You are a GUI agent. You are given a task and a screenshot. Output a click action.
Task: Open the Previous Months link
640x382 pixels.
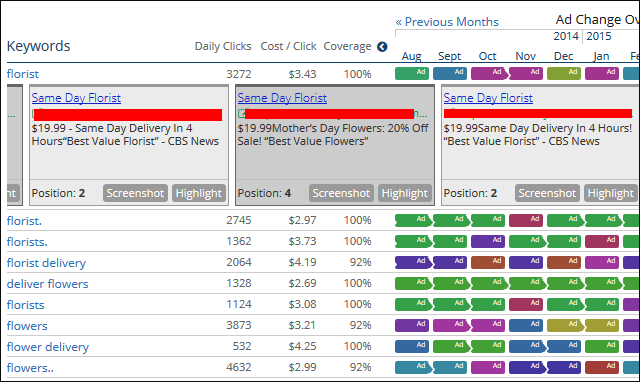tap(447, 22)
